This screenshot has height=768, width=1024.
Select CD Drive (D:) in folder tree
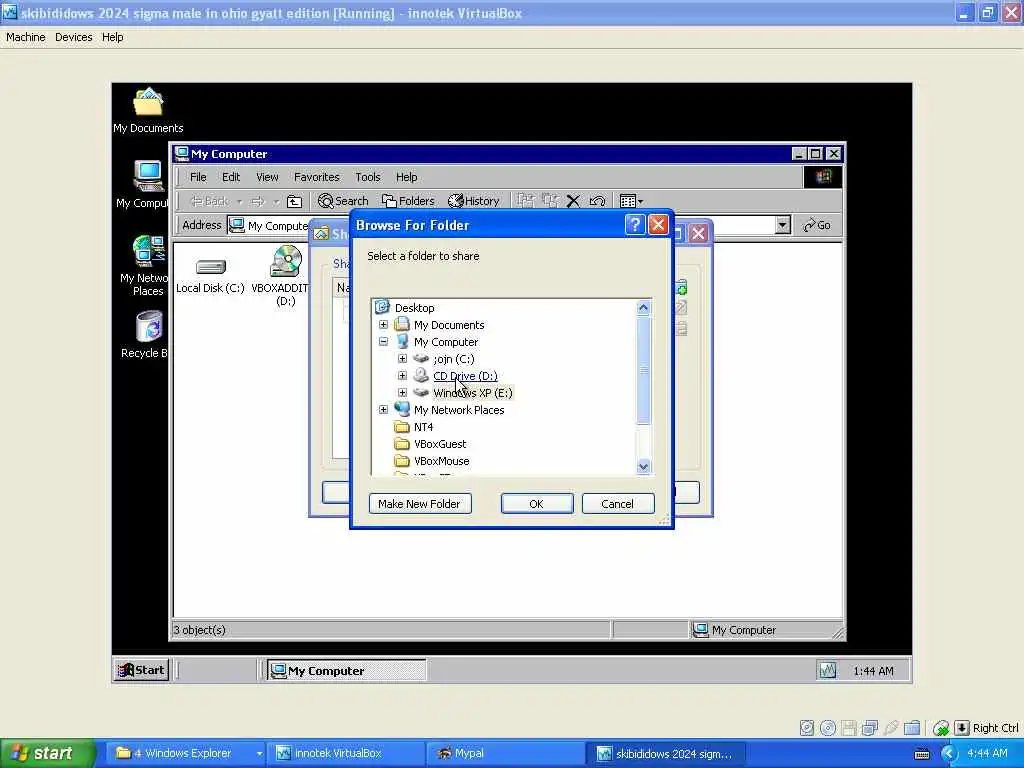tap(465, 376)
